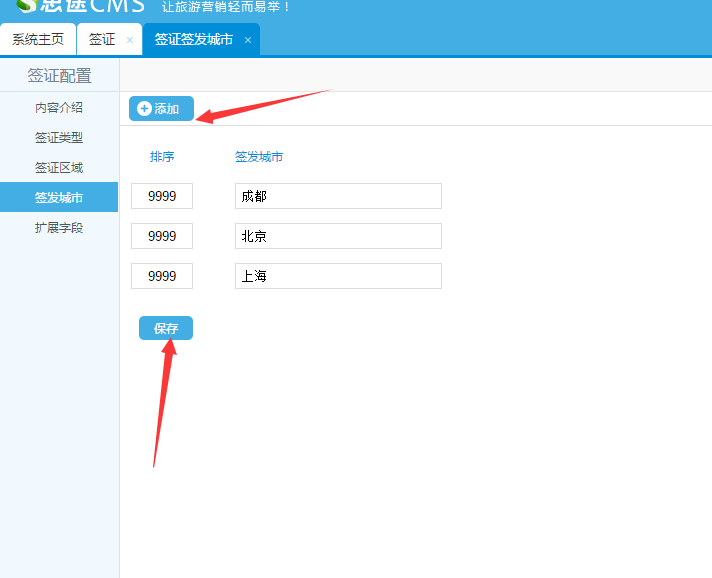
Task: Click the sort order field for 北京
Action: [162, 237]
